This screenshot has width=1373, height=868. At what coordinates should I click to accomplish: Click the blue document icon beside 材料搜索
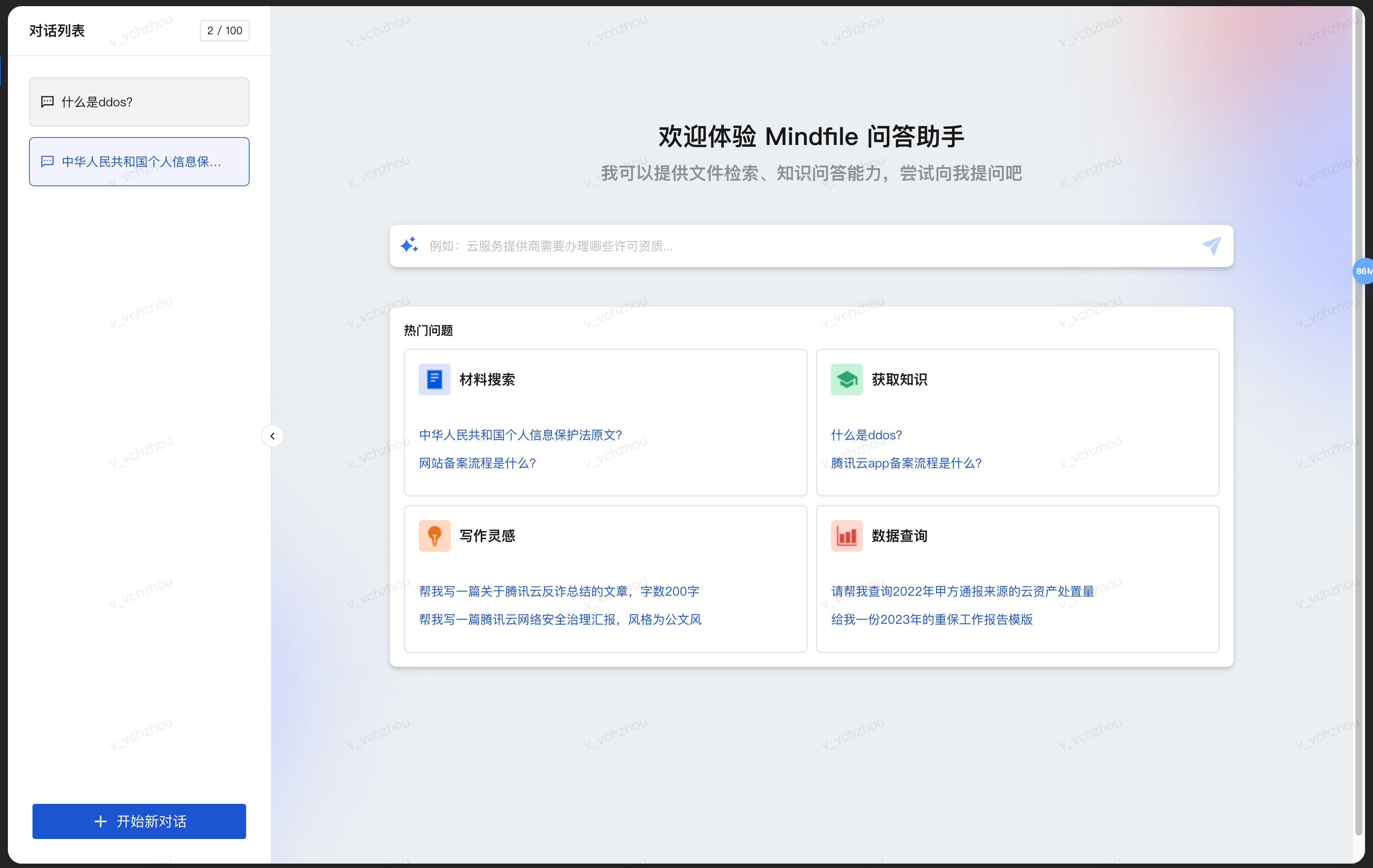435,380
